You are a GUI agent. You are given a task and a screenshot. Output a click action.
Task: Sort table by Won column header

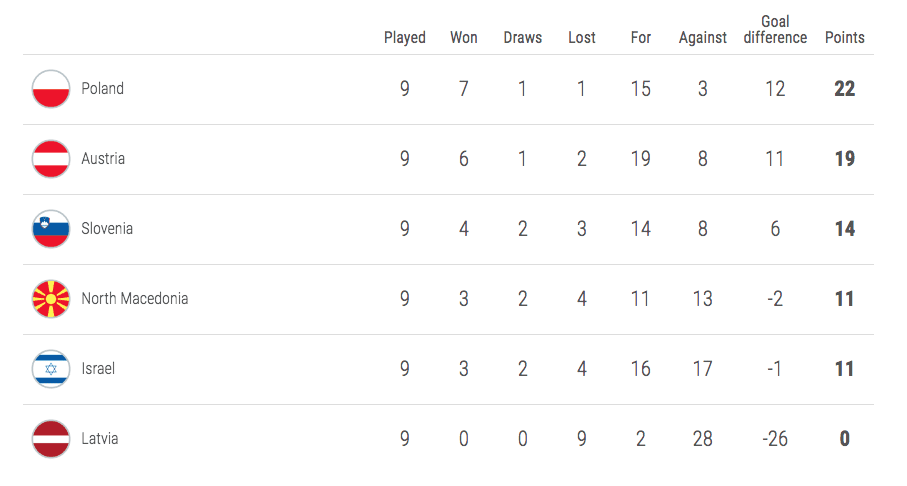tap(464, 38)
